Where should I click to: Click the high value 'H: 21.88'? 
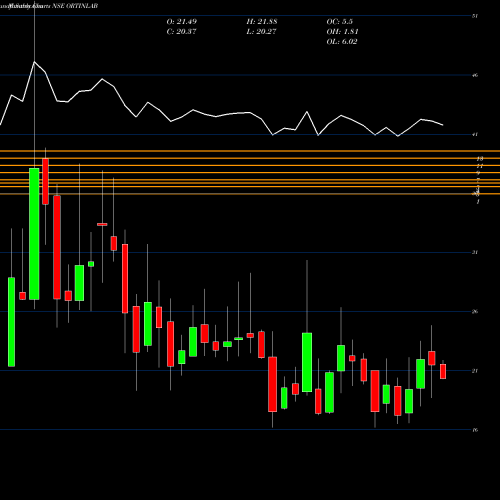262,22
